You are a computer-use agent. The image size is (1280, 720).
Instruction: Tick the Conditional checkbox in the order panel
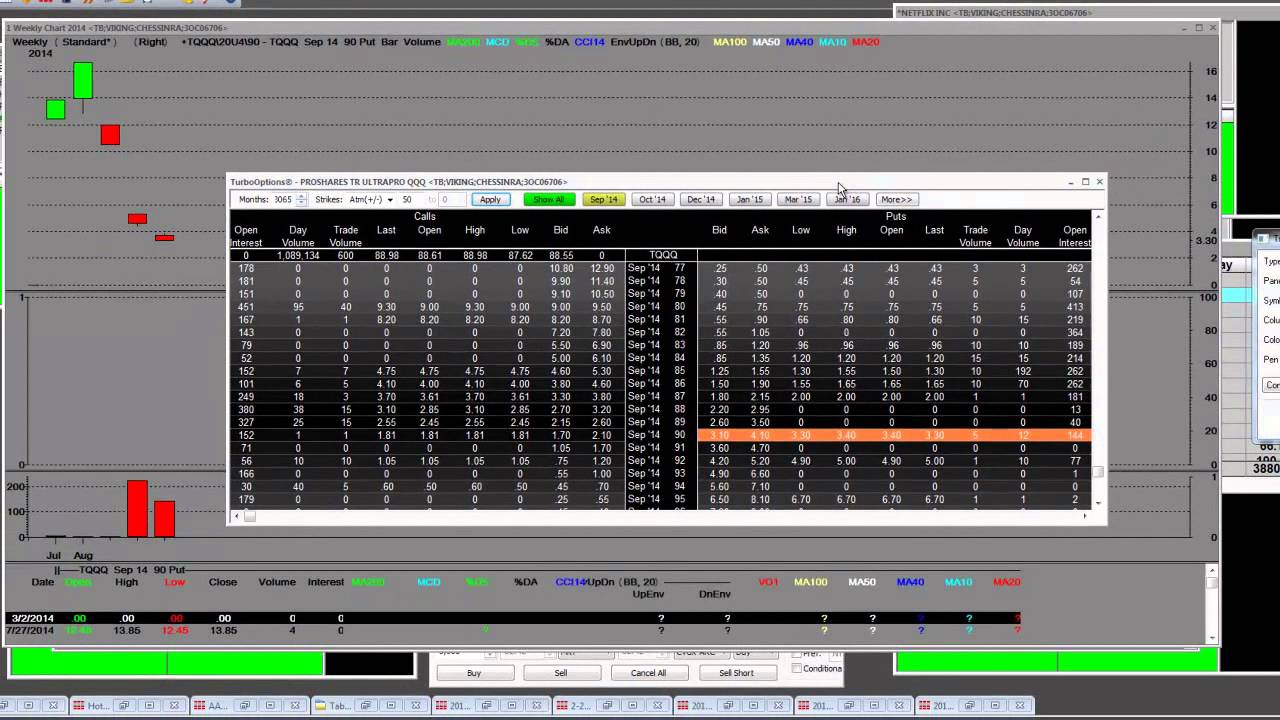pyautogui.click(x=797, y=668)
